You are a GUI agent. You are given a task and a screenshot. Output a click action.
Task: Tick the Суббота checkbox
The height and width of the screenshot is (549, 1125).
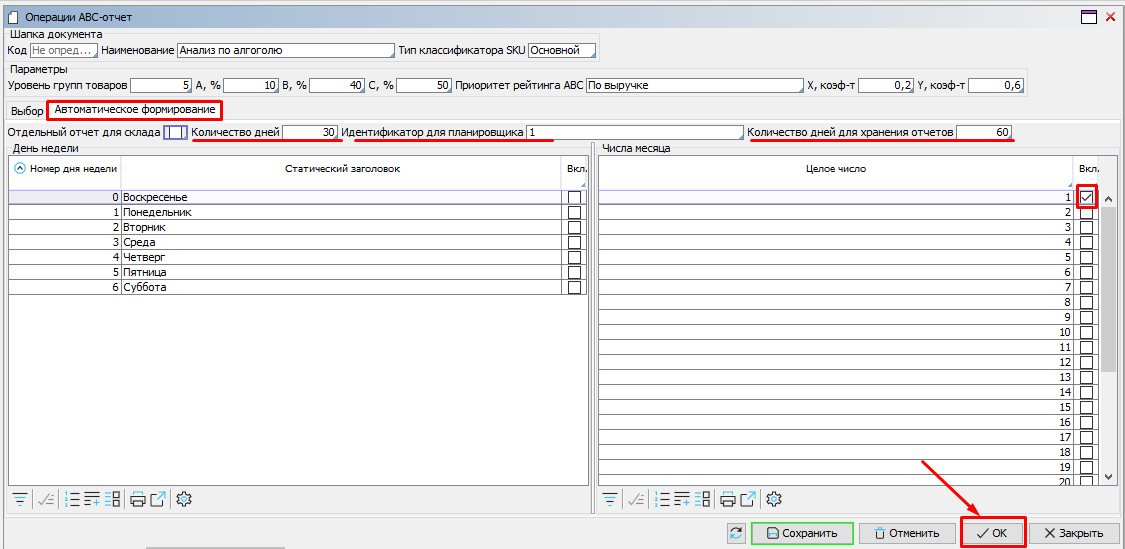pyautogui.click(x=574, y=288)
